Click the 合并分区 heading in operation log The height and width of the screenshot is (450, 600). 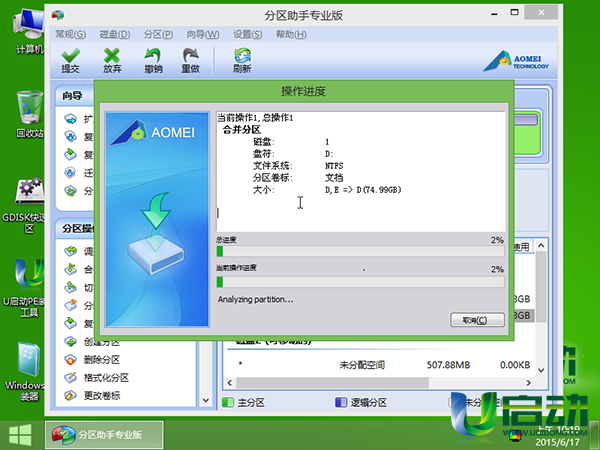[x=241, y=130]
